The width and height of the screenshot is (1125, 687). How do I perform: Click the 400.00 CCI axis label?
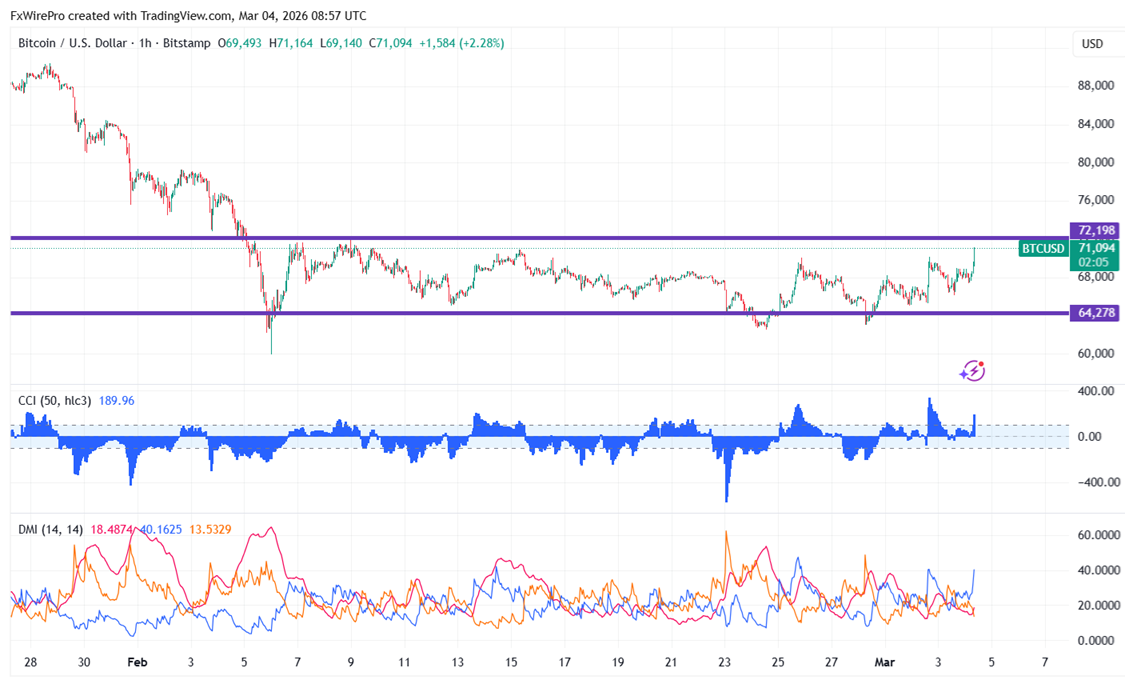[x=1097, y=391]
